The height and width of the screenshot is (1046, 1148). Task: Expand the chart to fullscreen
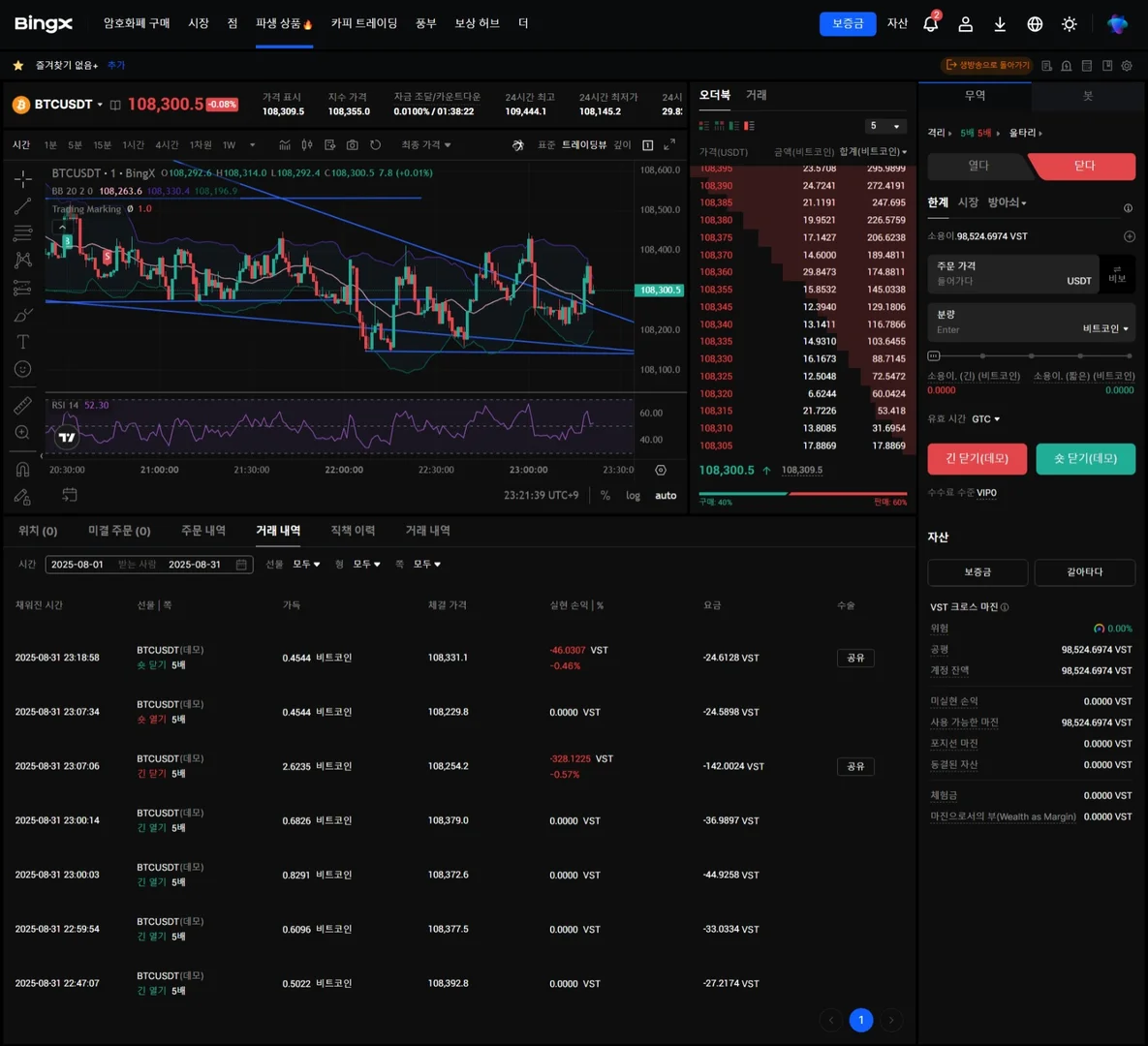pyautogui.click(x=669, y=145)
